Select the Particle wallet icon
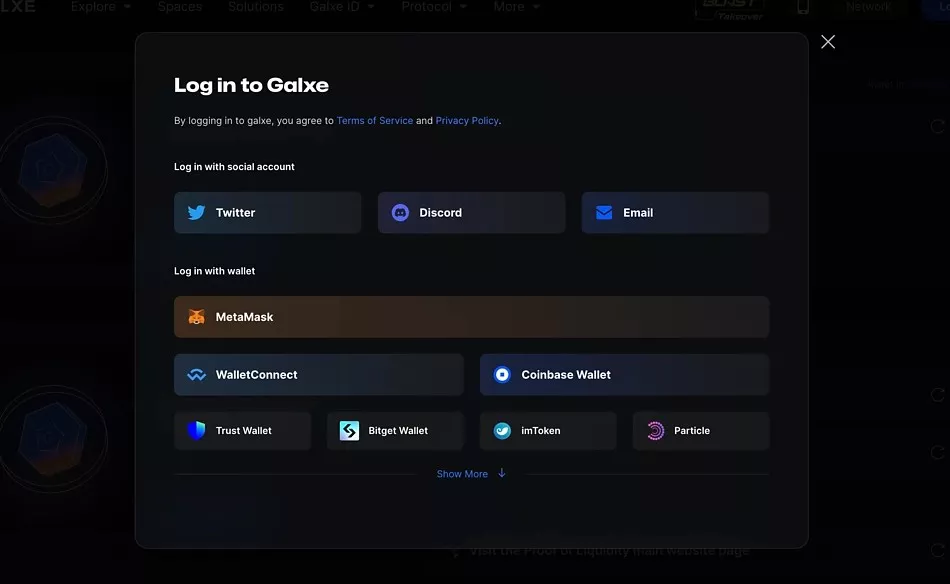Screen dimensions: 950x584 click(x=655, y=430)
